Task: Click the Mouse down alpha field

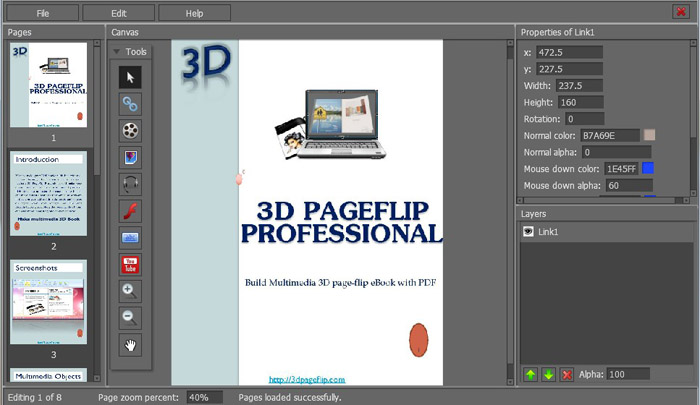Action: [629, 185]
